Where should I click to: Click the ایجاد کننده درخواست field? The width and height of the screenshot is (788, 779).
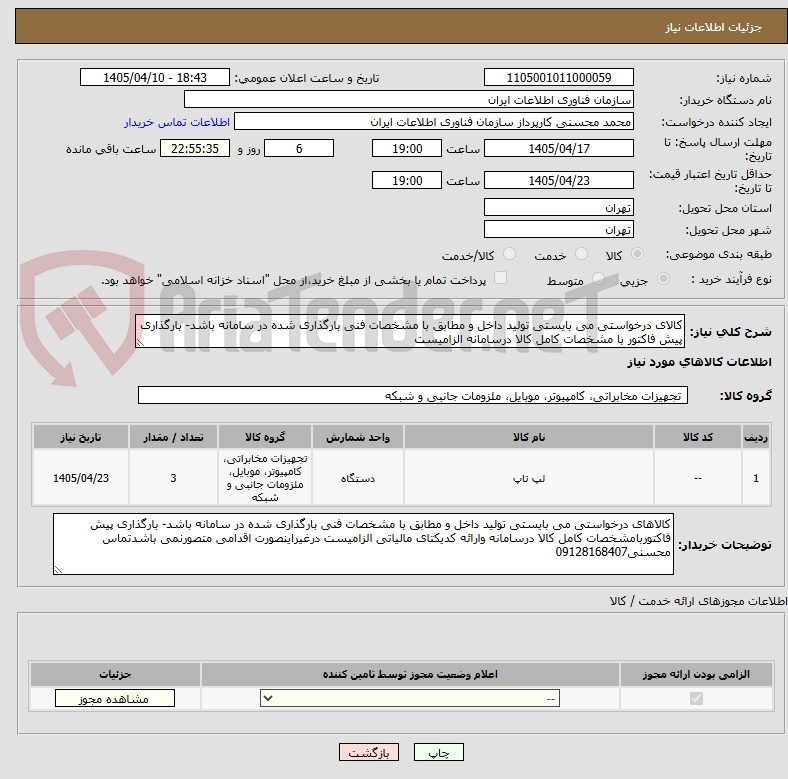coord(434,122)
